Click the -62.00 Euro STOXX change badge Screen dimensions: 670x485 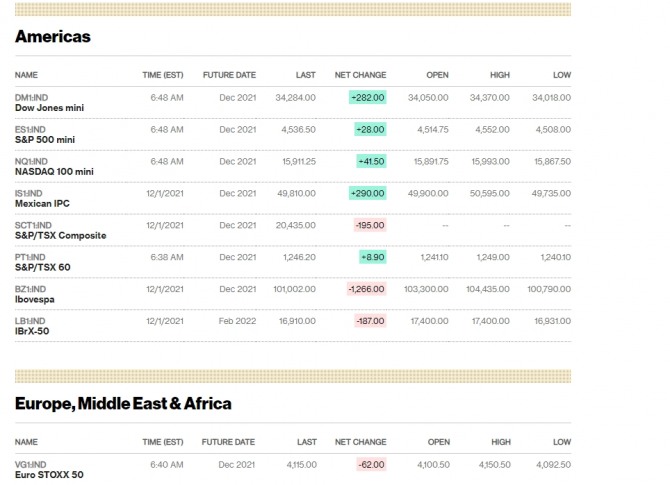point(370,465)
